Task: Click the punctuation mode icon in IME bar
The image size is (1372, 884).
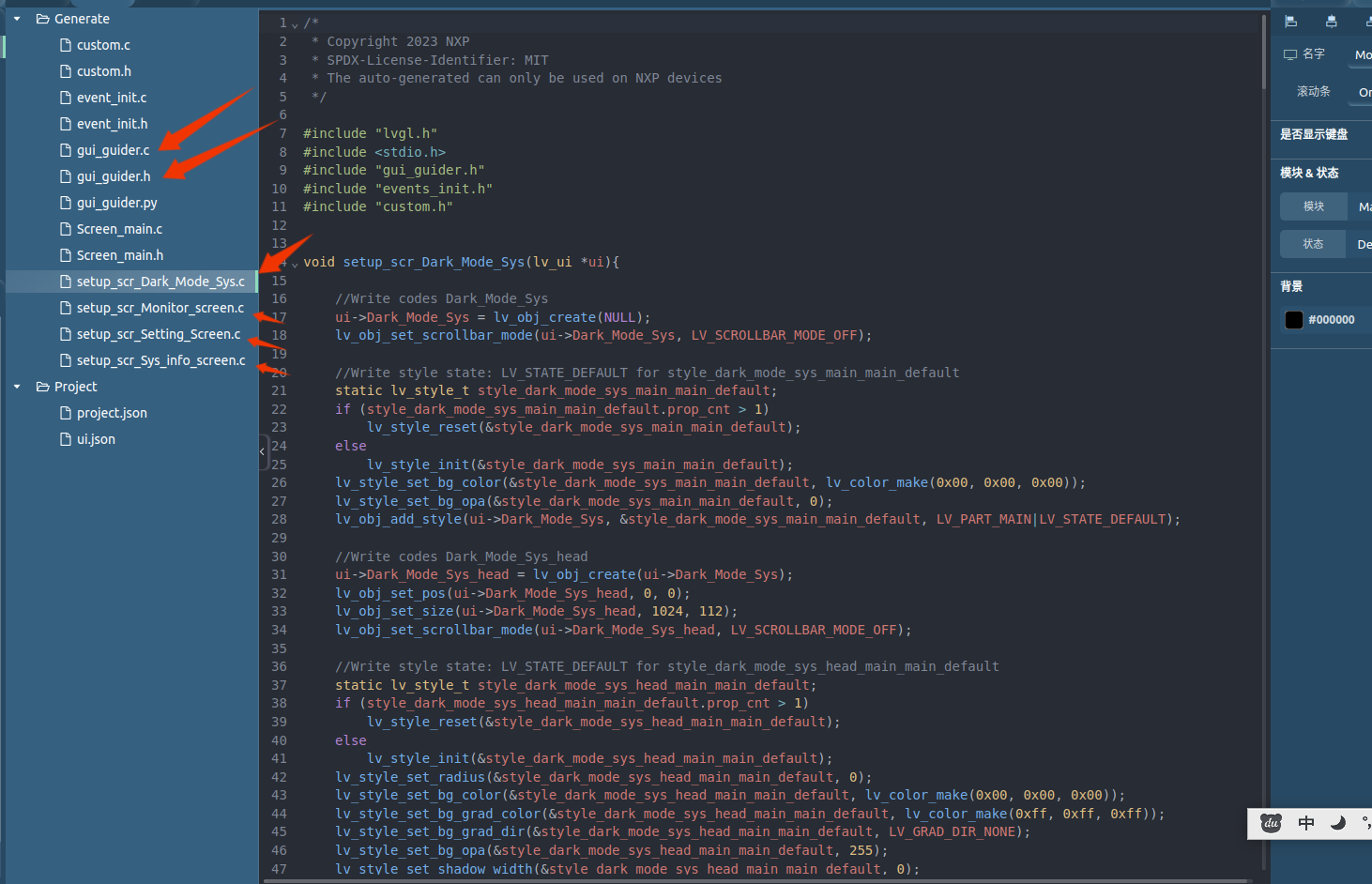Action: pos(1366,823)
